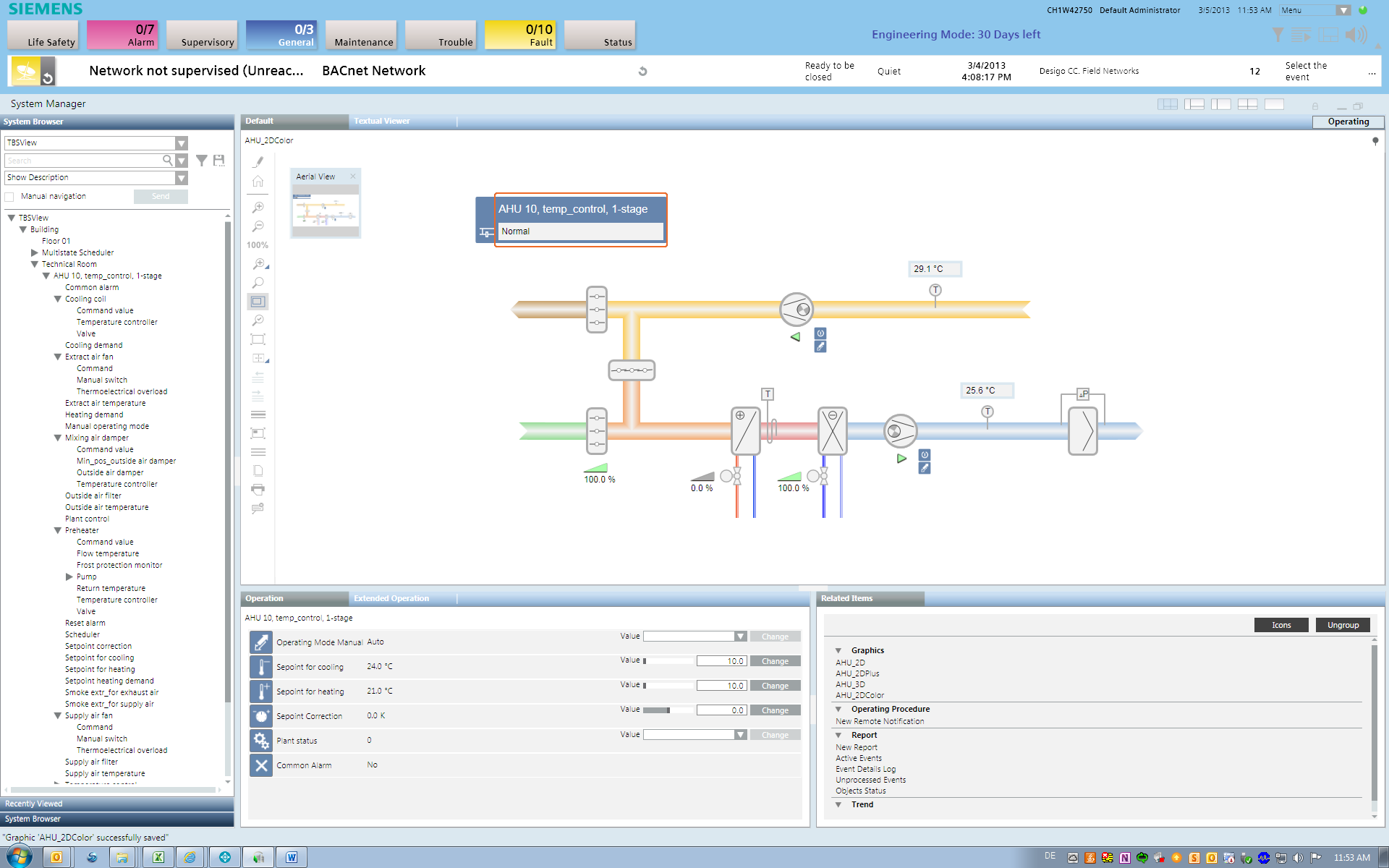
Task: Open the Alarm 0/7 event category
Action: [x=122, y=35]
